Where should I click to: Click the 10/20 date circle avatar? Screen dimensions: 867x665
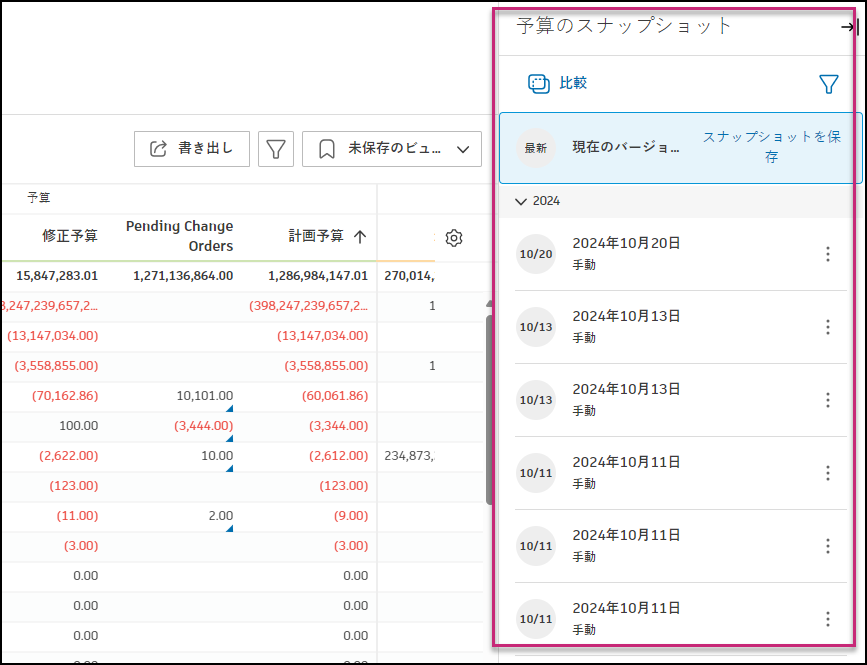point(536,254)
